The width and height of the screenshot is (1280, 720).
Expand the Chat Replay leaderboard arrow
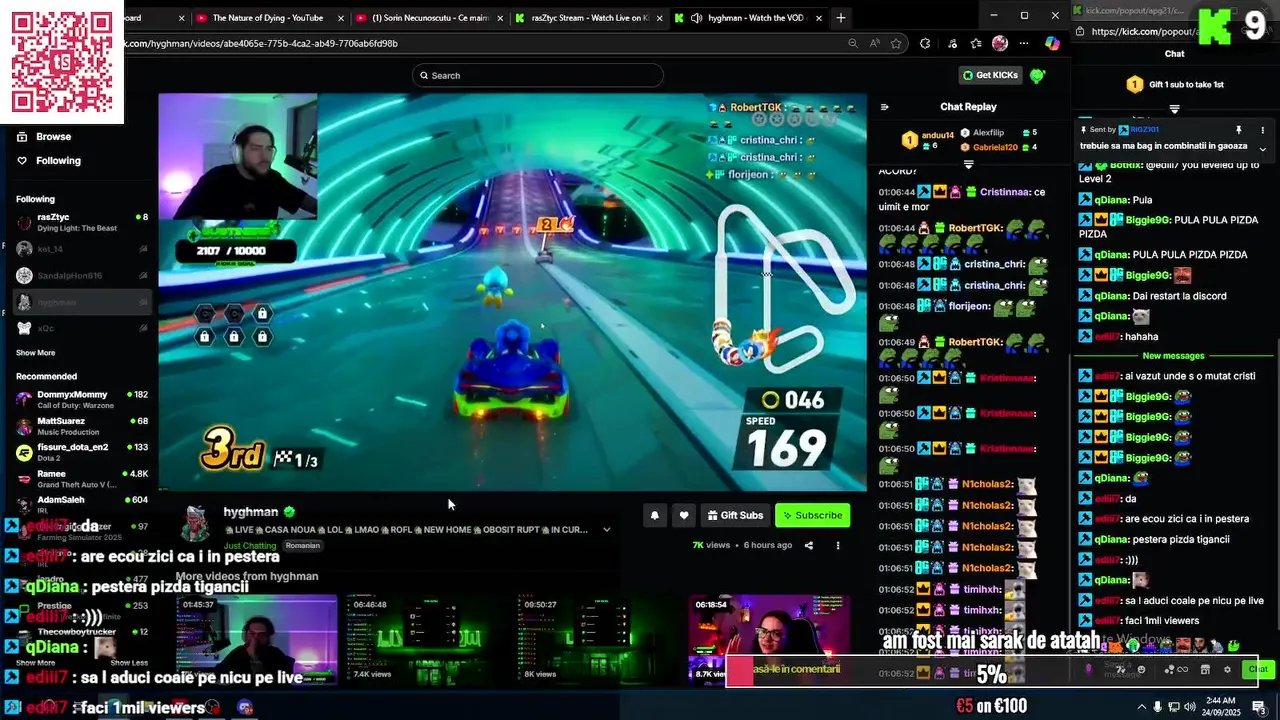(968, 164)
